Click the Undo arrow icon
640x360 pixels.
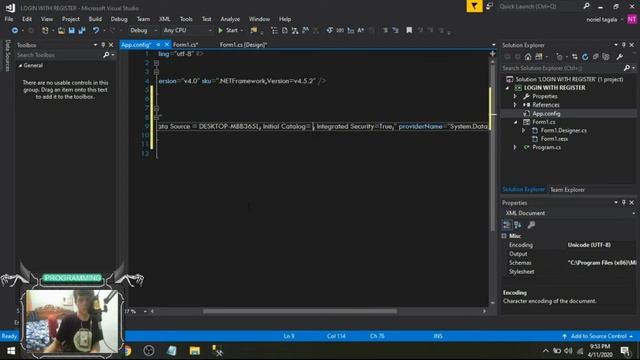coord(96,30)
